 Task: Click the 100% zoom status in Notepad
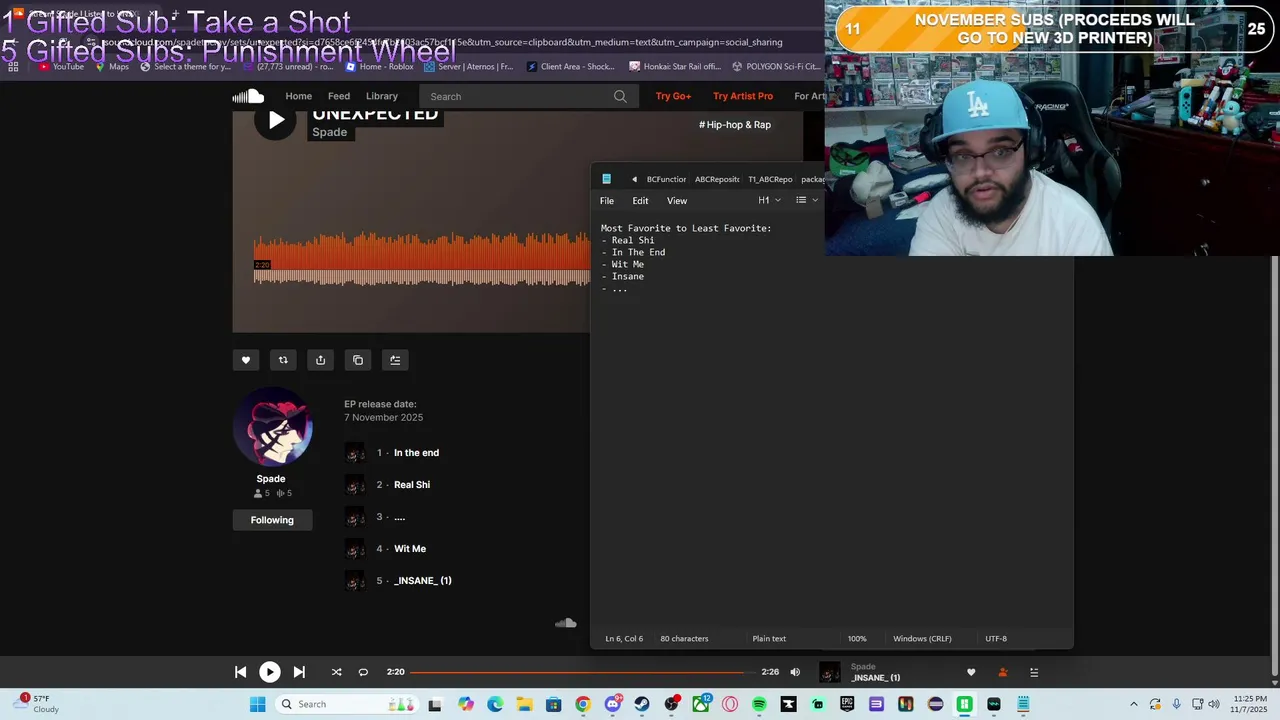click(857, 639)
